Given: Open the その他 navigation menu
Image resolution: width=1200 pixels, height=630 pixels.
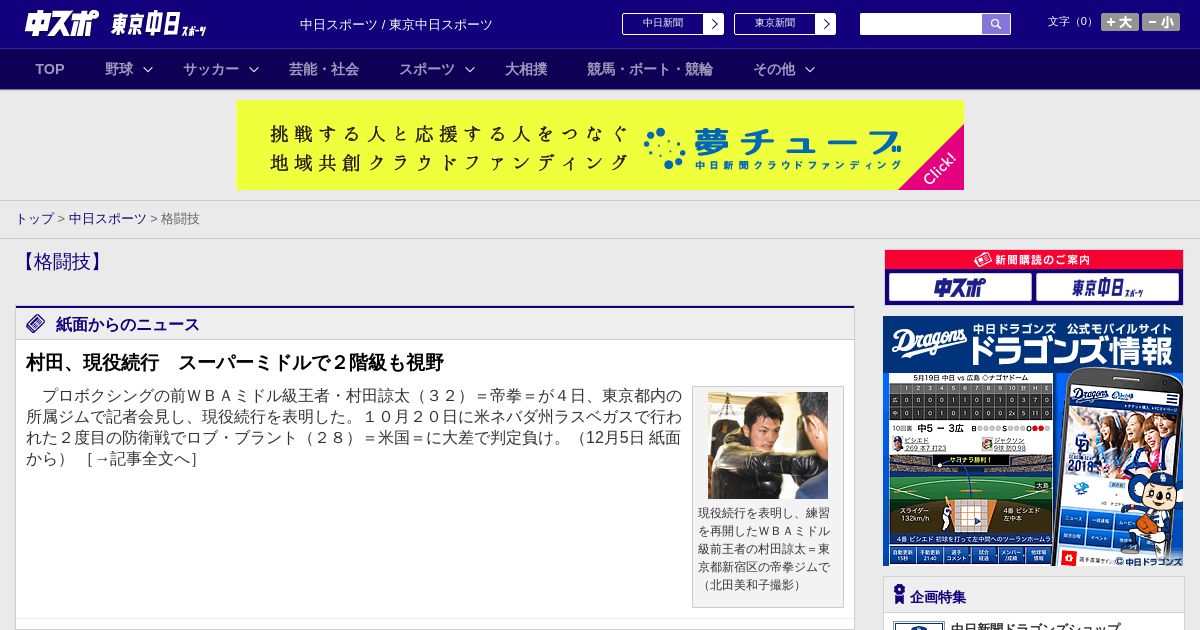Looking at the screenshot, I should (x=774, y=69).
